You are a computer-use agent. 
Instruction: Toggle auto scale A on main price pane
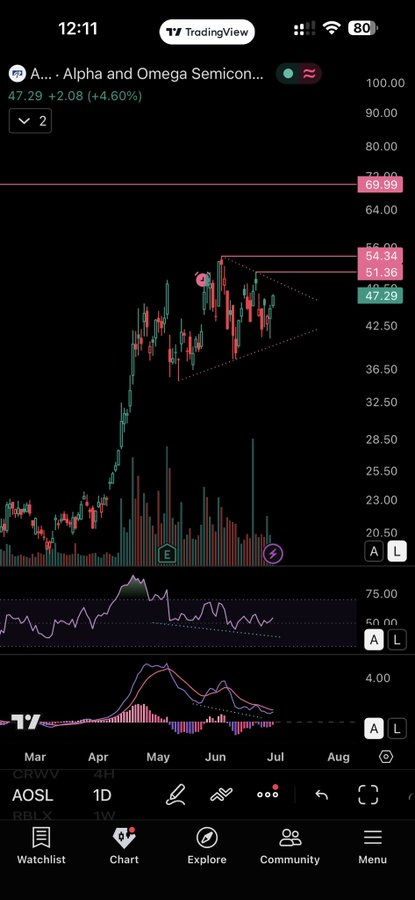(x=374, y=552)
